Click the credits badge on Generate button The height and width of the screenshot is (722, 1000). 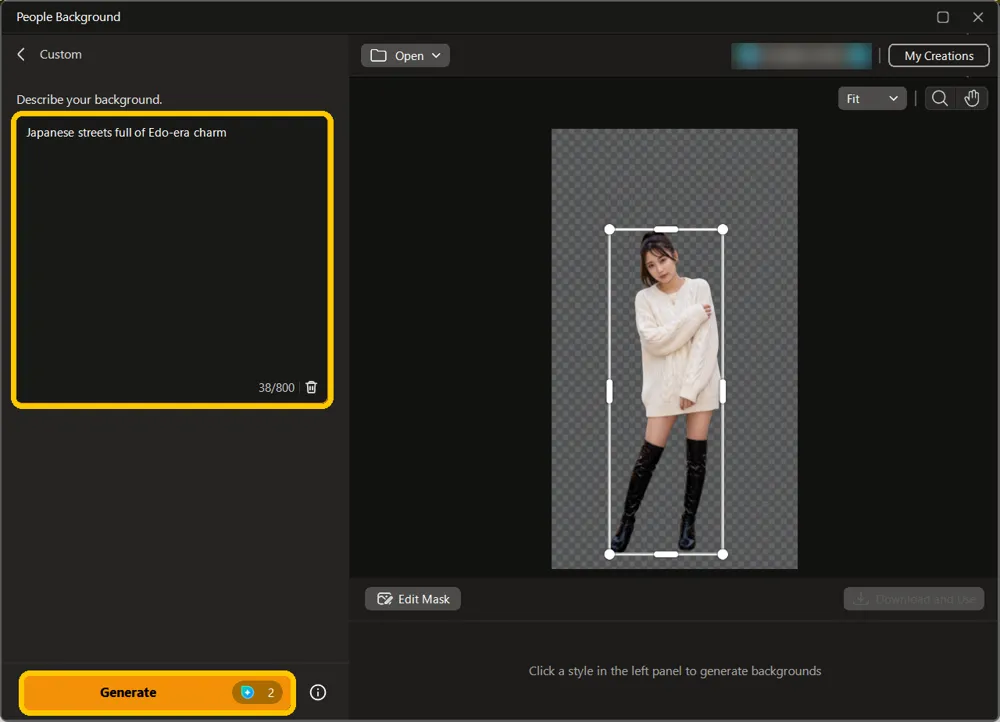(258, 692)
